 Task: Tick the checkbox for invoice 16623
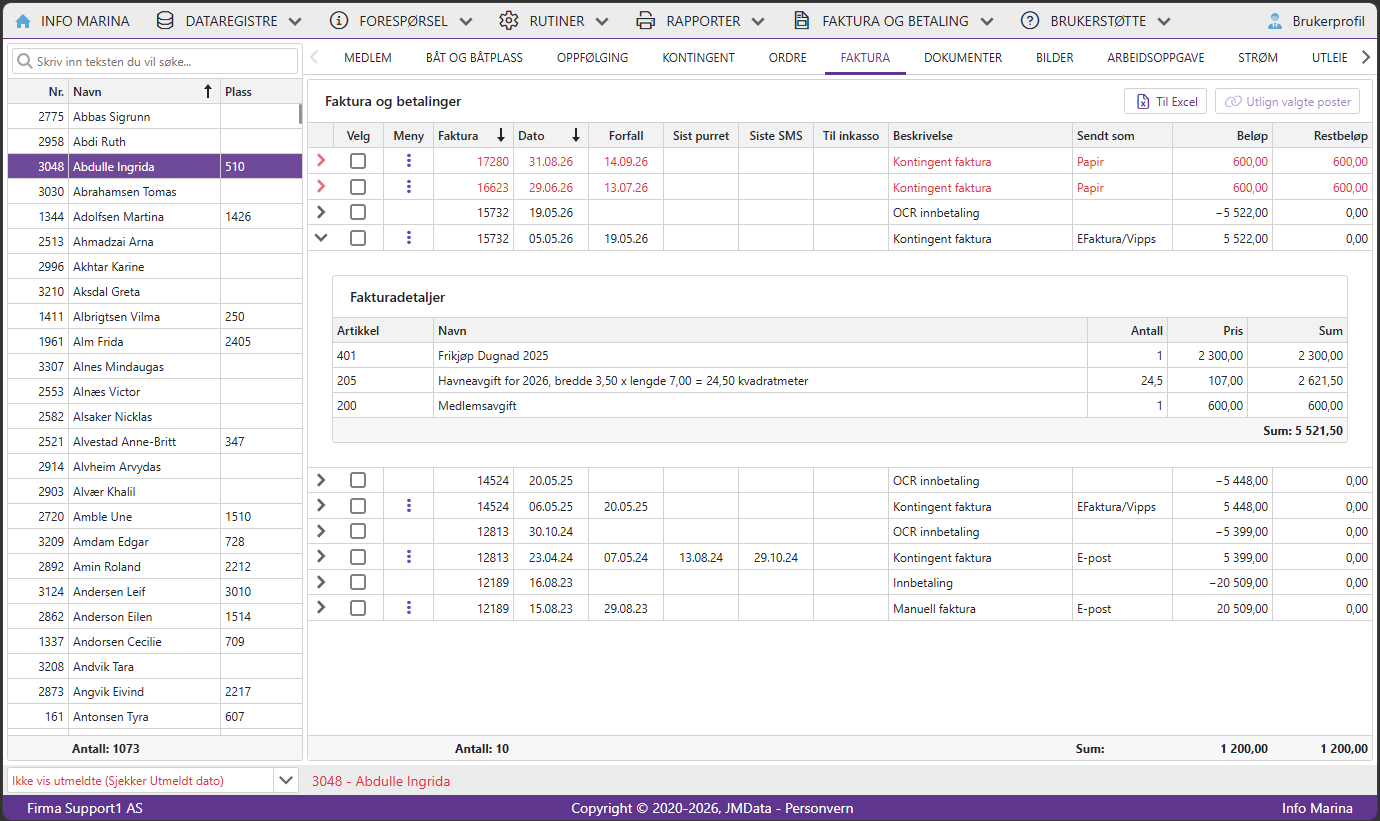click(x=358, y=187)
